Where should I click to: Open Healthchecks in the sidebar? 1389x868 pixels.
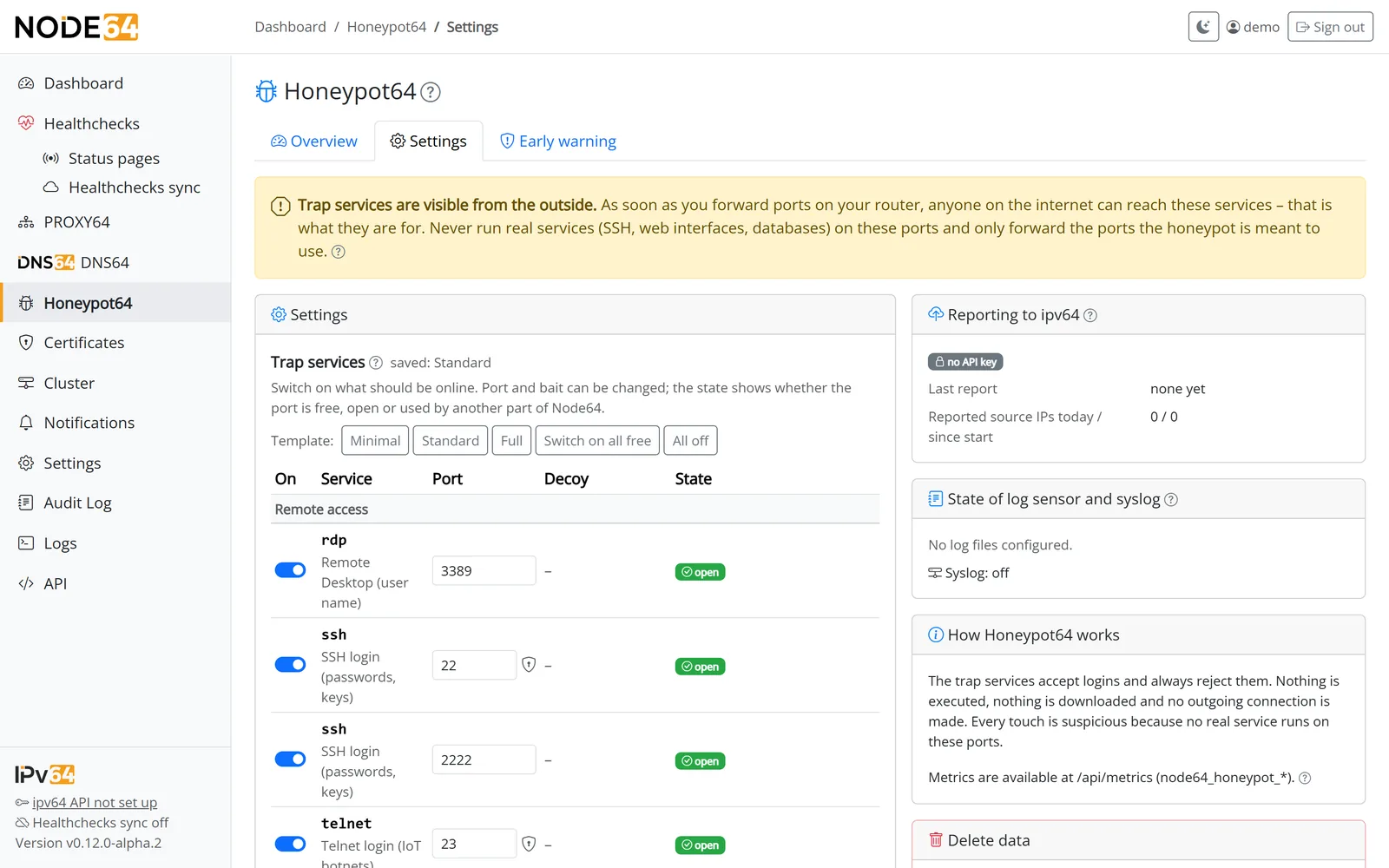coord(115,123)
